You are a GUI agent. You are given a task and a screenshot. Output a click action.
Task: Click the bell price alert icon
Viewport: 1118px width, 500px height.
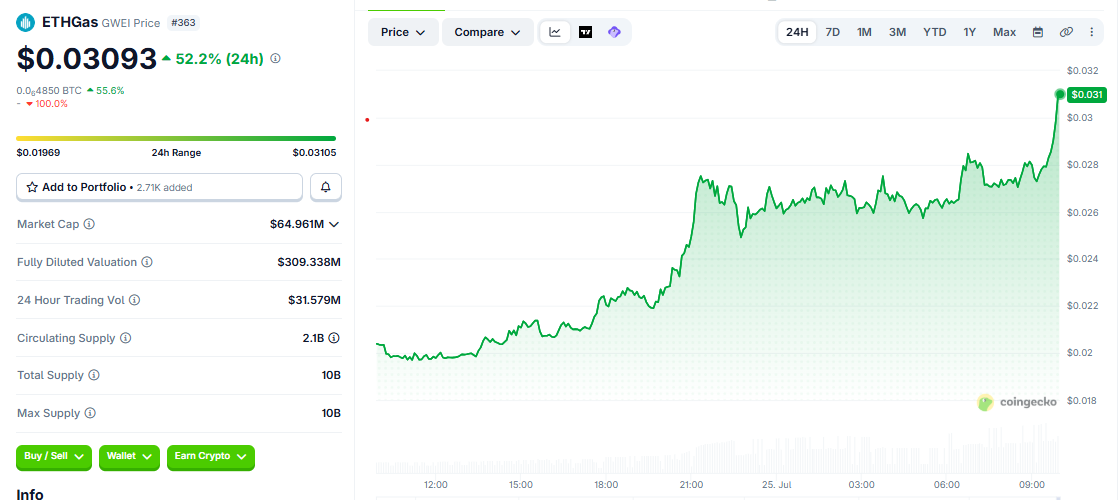(x=326, y=187)
